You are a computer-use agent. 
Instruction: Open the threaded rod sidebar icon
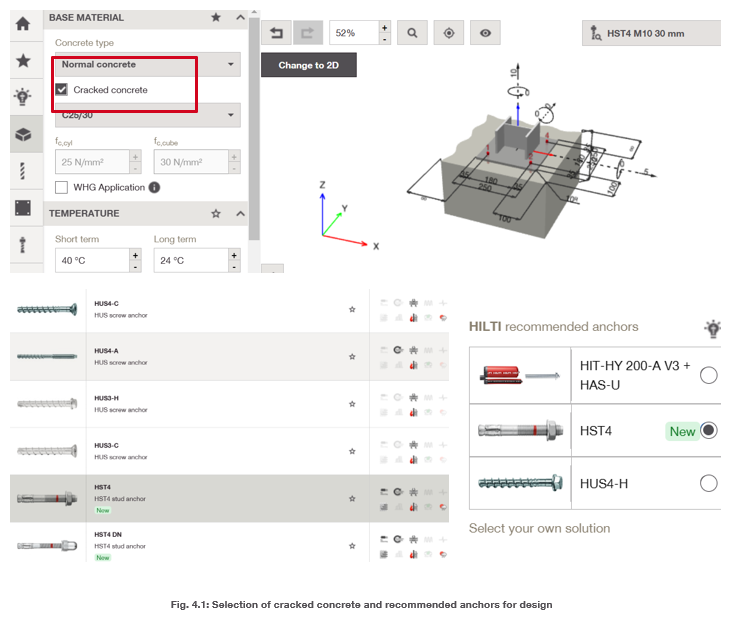[x=22, y=171]
